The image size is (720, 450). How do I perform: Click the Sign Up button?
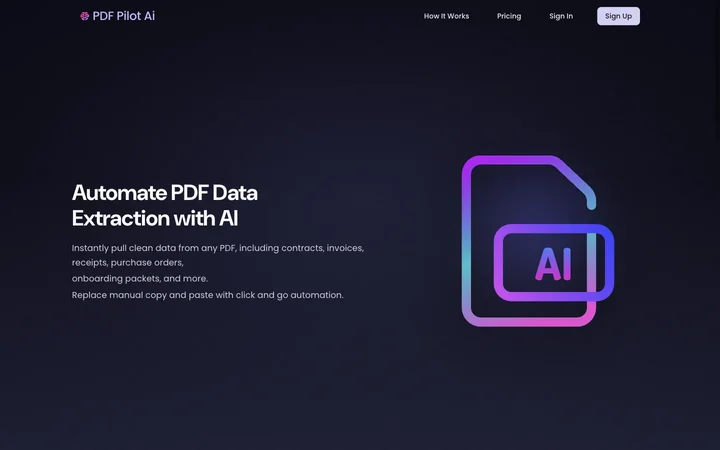pos(618,16)
